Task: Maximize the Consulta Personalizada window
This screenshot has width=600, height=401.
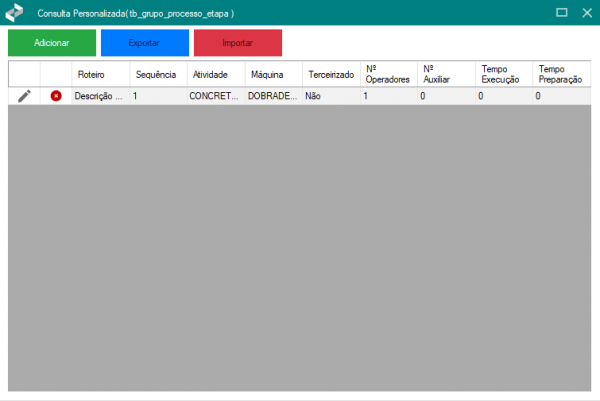Action: 561,13
